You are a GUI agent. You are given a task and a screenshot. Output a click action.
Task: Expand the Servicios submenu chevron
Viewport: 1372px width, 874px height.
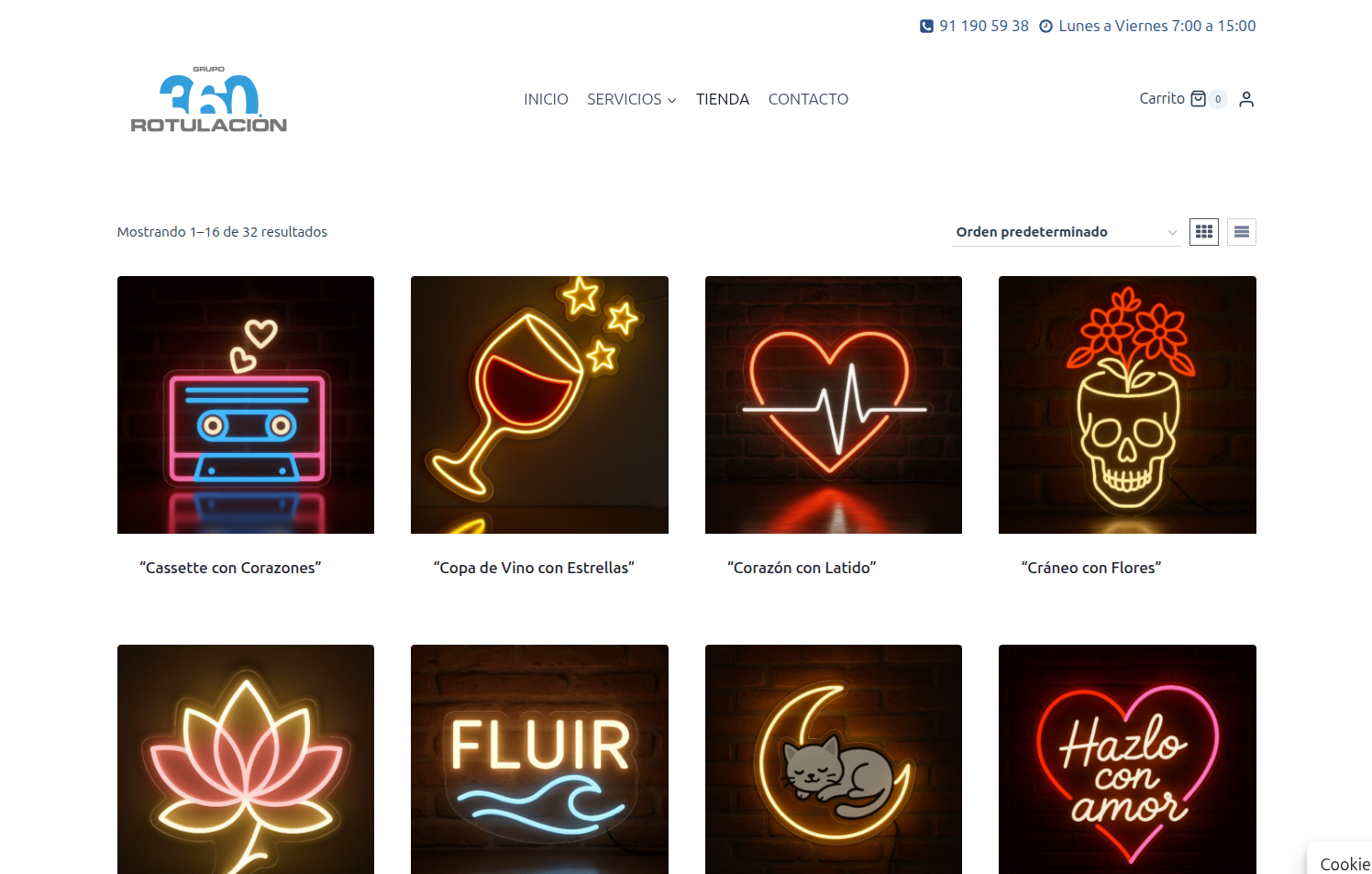pyautogui.click(x=672, y=100)
